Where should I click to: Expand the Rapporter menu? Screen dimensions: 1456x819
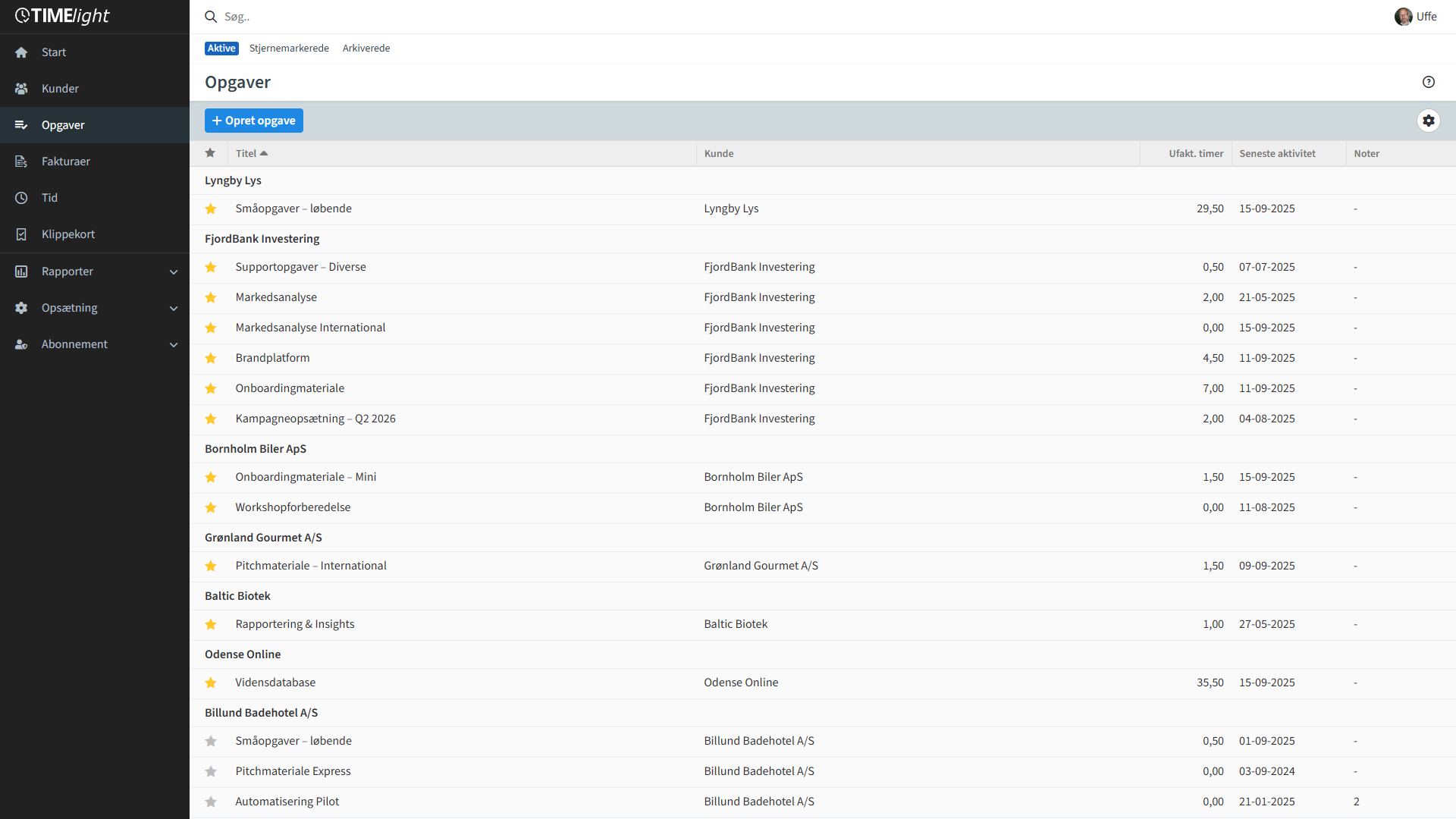point(173,271)
